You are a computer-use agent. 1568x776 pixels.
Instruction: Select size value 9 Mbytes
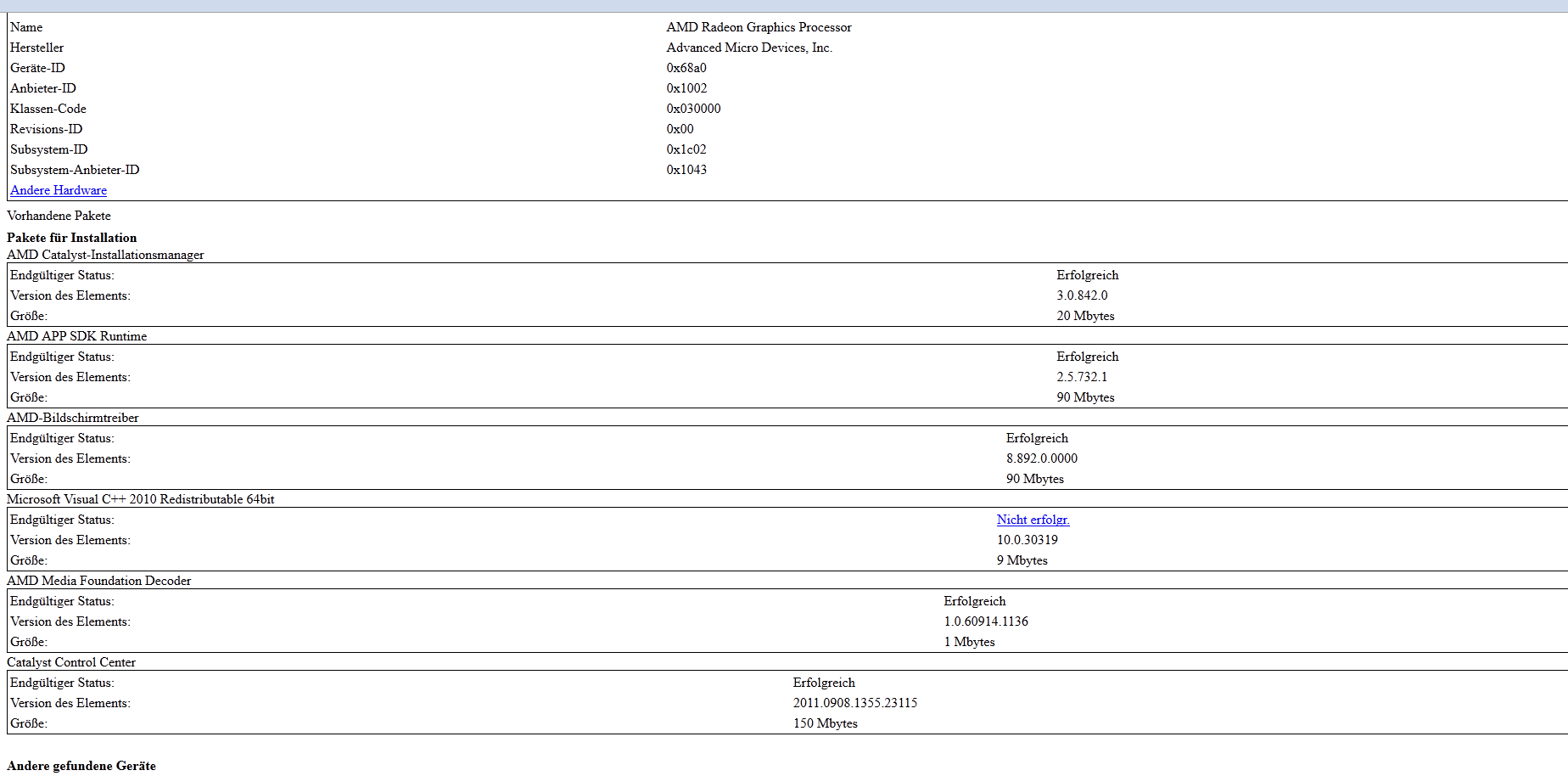pos(1022,560)
